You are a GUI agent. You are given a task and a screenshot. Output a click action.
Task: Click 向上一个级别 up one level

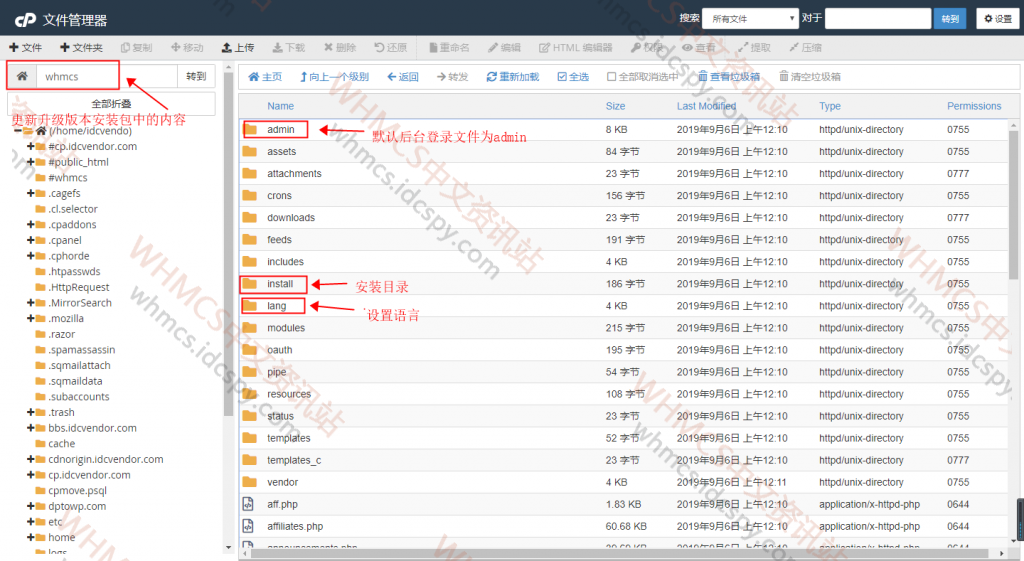(x=334, y=76)
